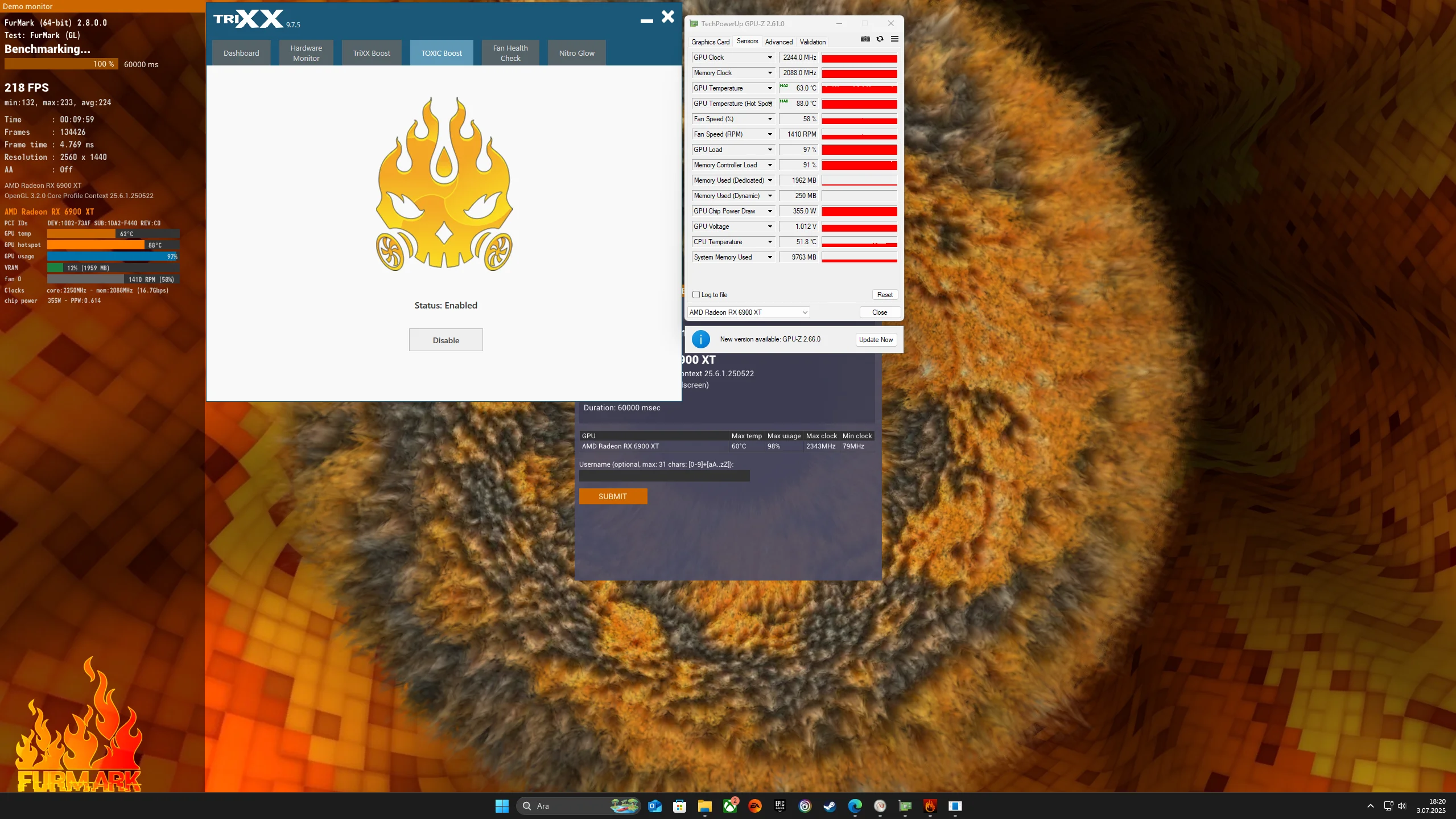This screenshot has height=819, width=1456.
Task: Enable the Log to file checkbox
Action: (696, 295)
